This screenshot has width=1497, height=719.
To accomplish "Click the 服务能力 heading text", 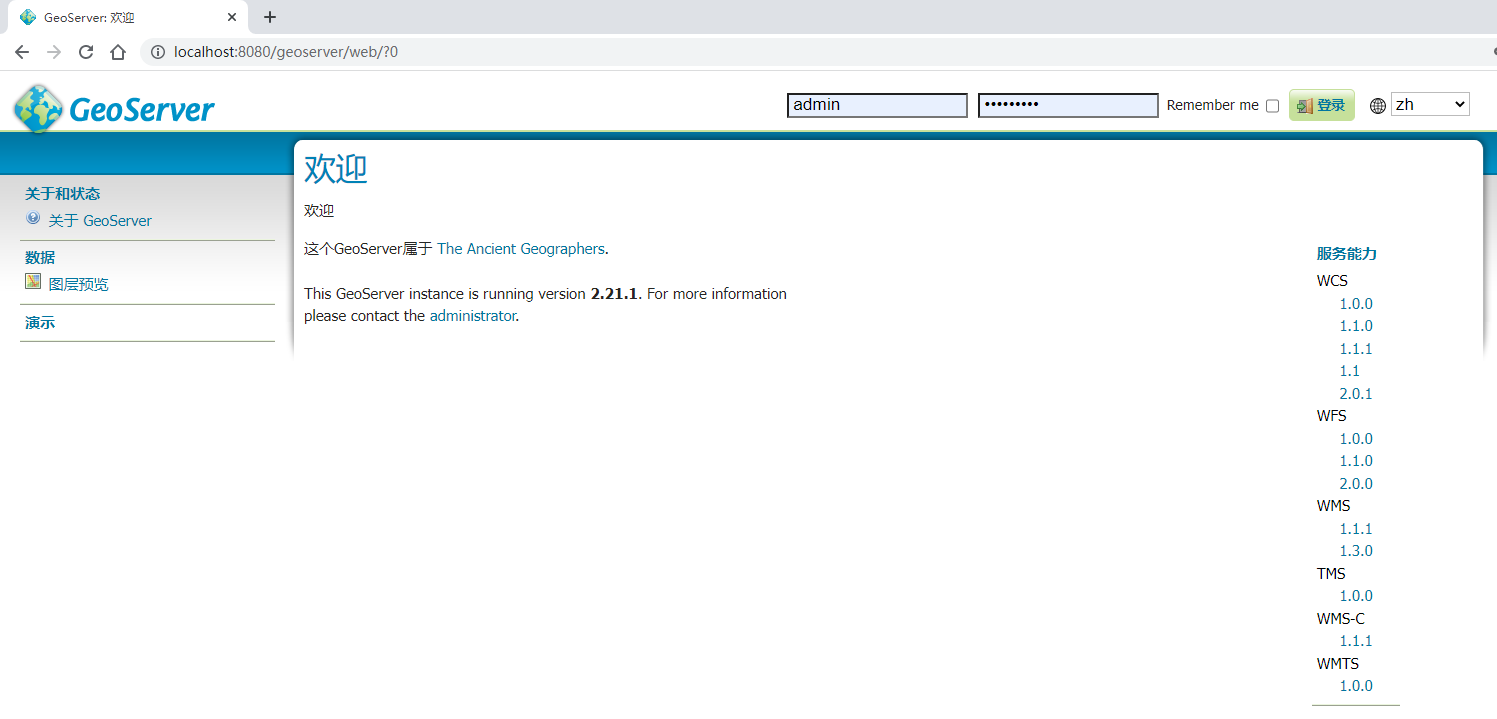I will click(1347, 254).
